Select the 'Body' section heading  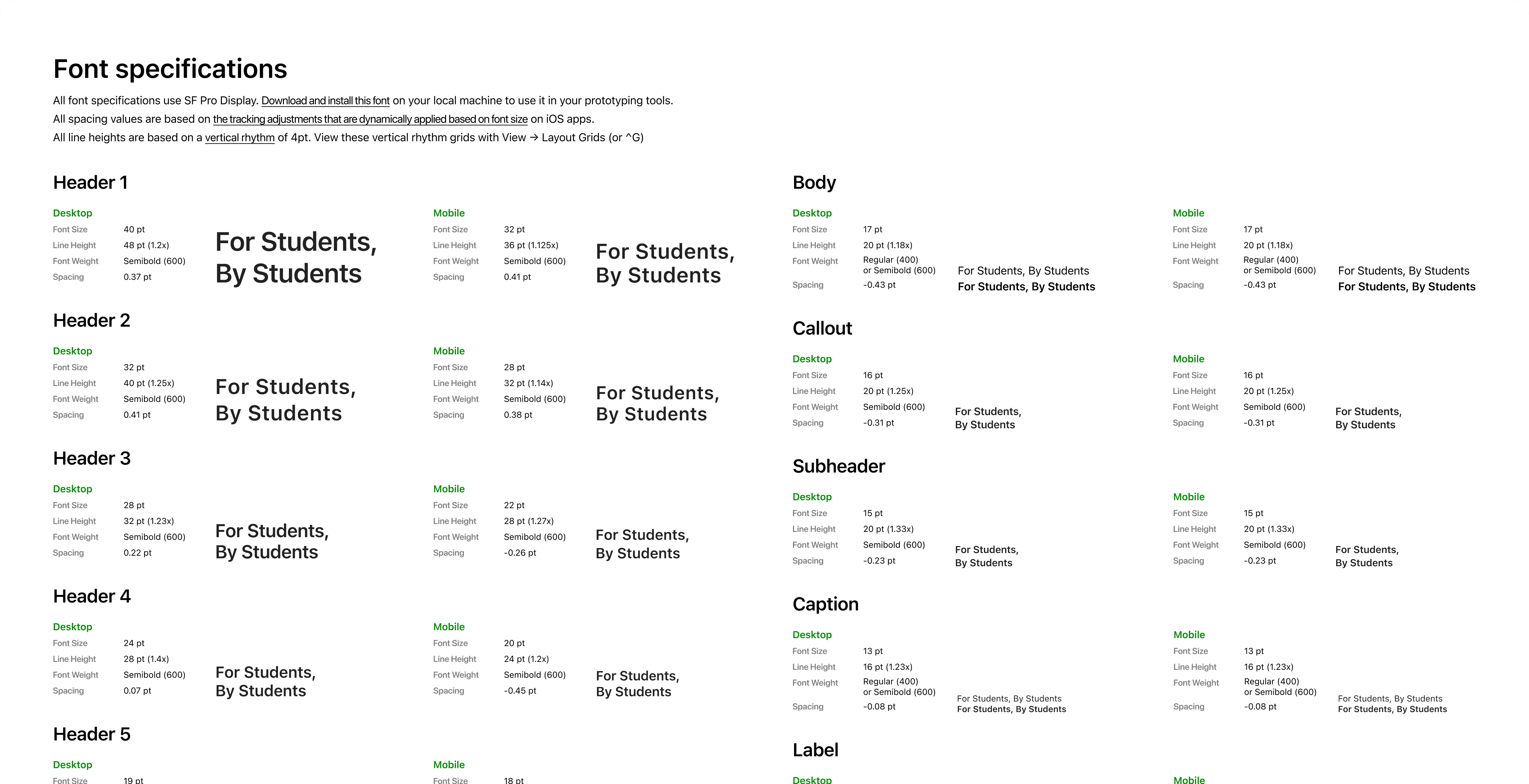pyautogui.click(x=815, y=183)
